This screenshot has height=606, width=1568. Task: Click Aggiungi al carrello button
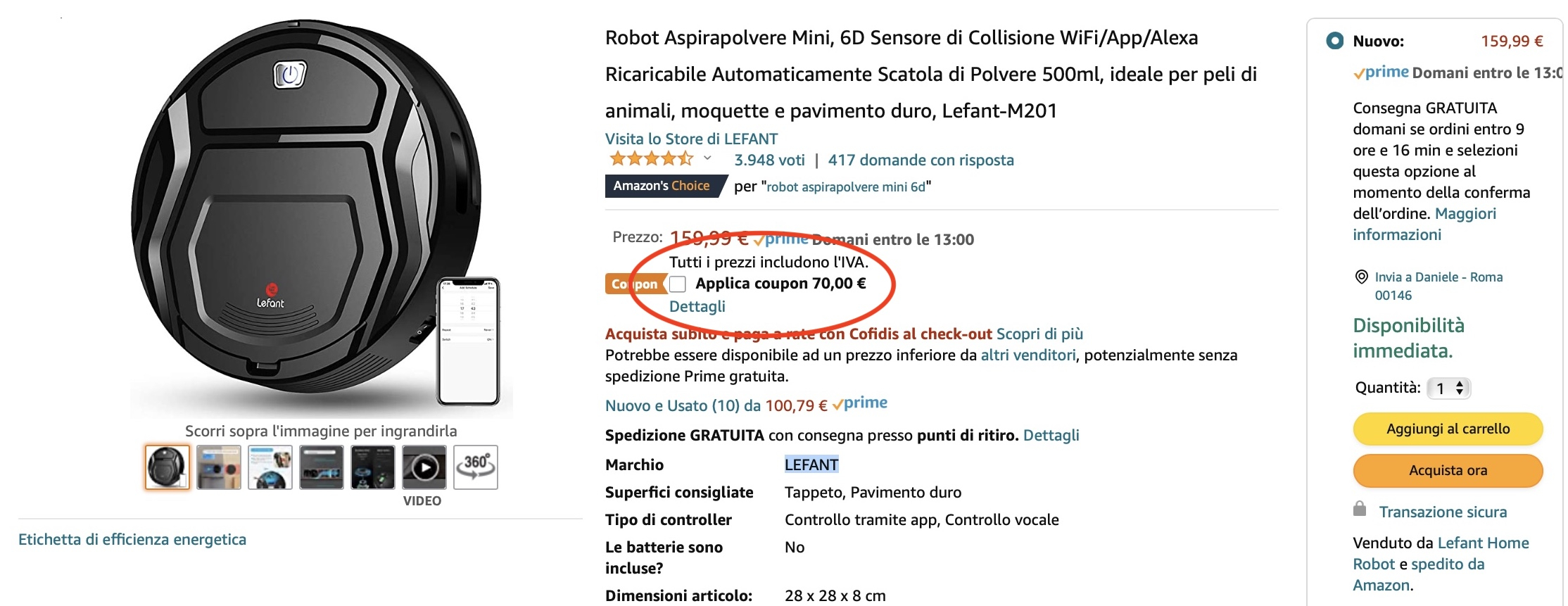point(1448,429)
